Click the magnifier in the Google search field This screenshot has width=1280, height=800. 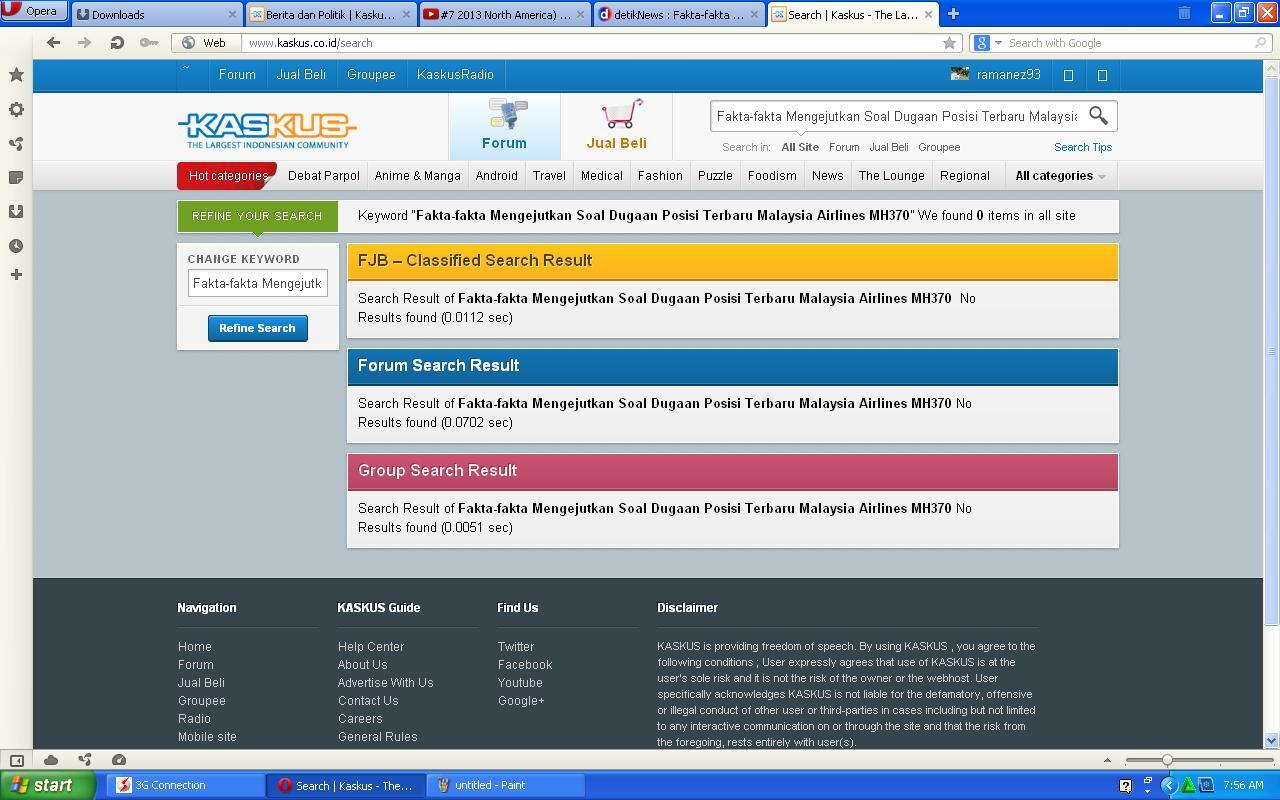(1261, 43)
